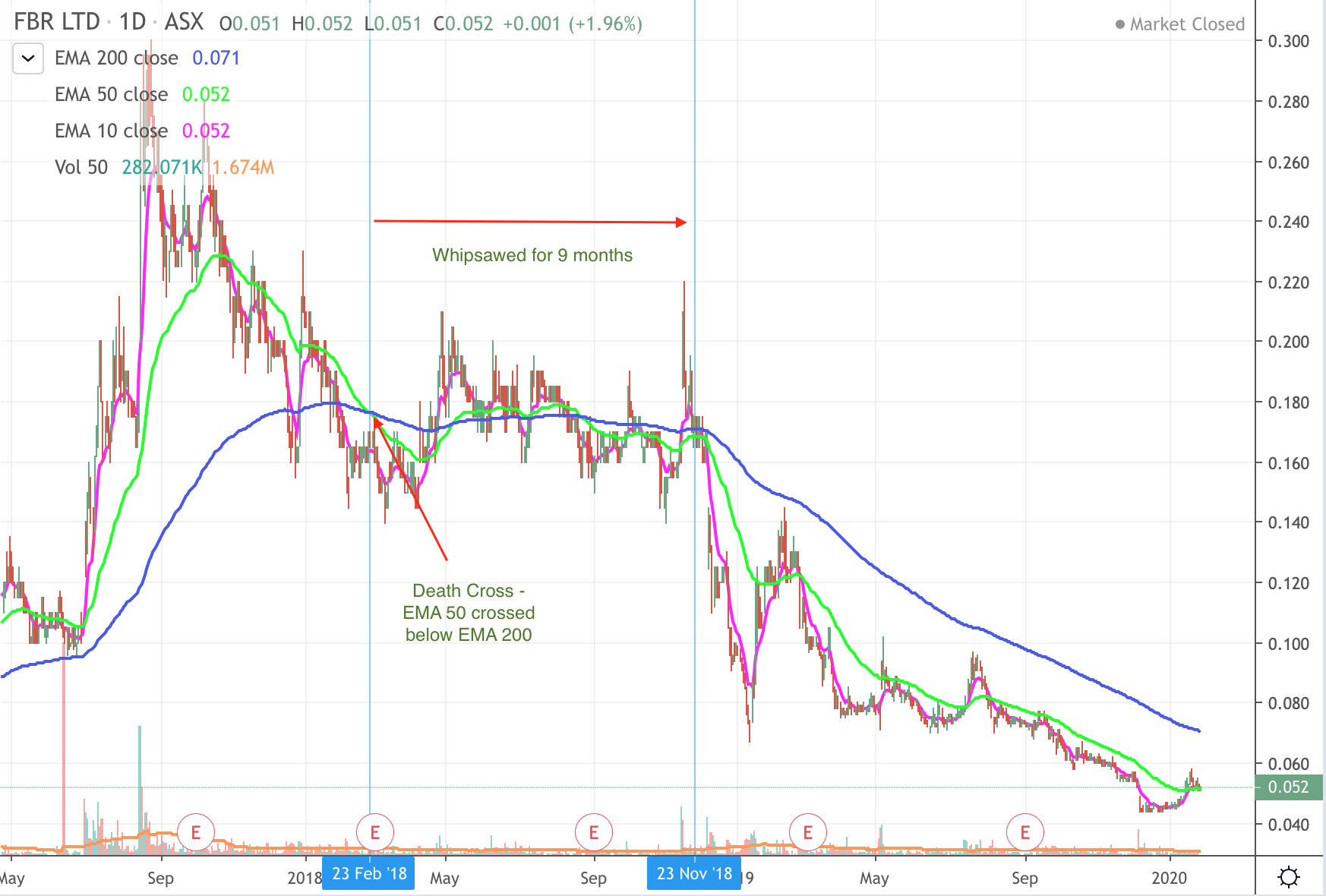Select the Vol 50 indicator label
The width and height of the screenshot is (1326, 896).
pyautogui.click(x=81, y=167)
